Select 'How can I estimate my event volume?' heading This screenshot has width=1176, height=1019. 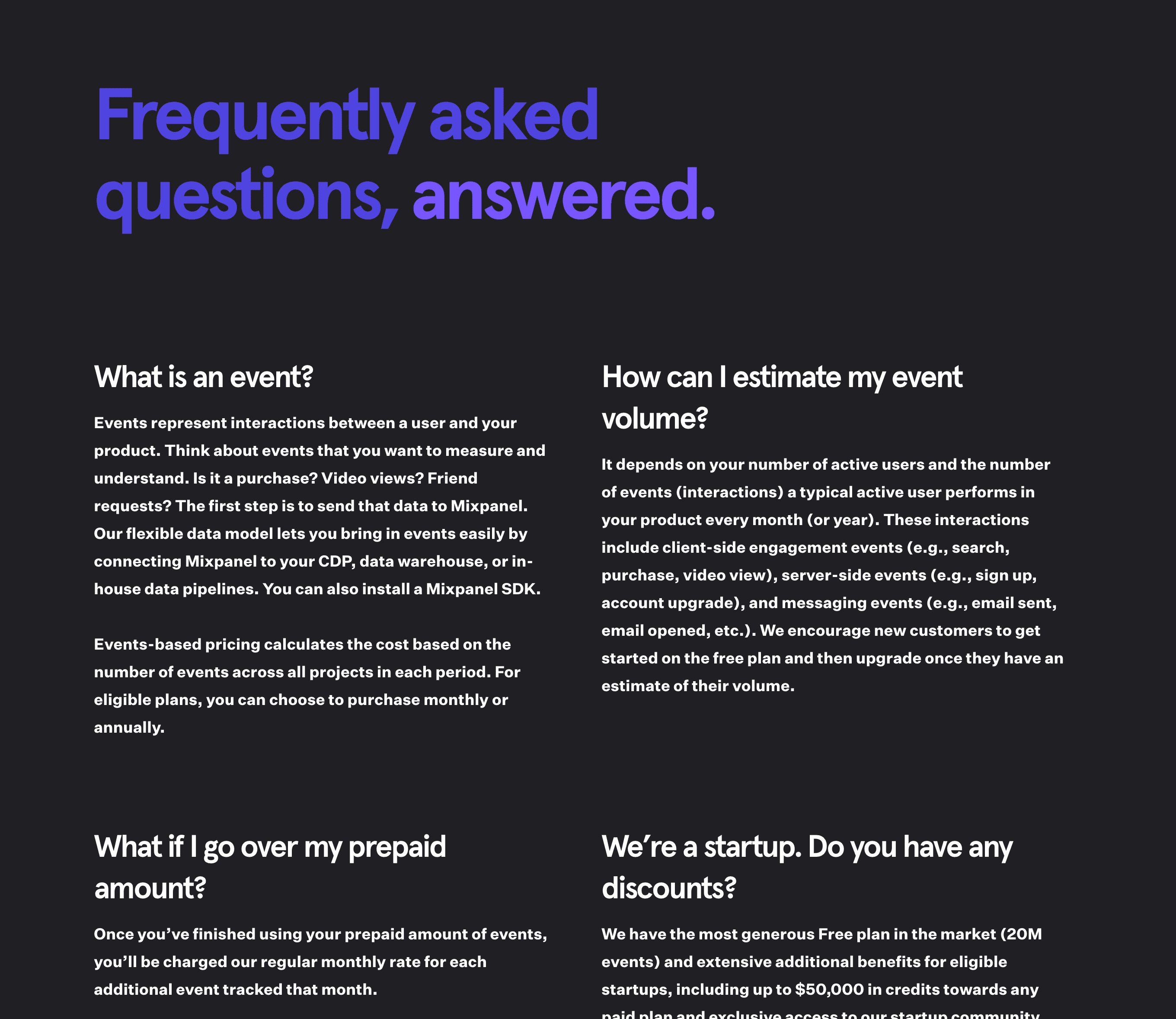click(782, 397)
